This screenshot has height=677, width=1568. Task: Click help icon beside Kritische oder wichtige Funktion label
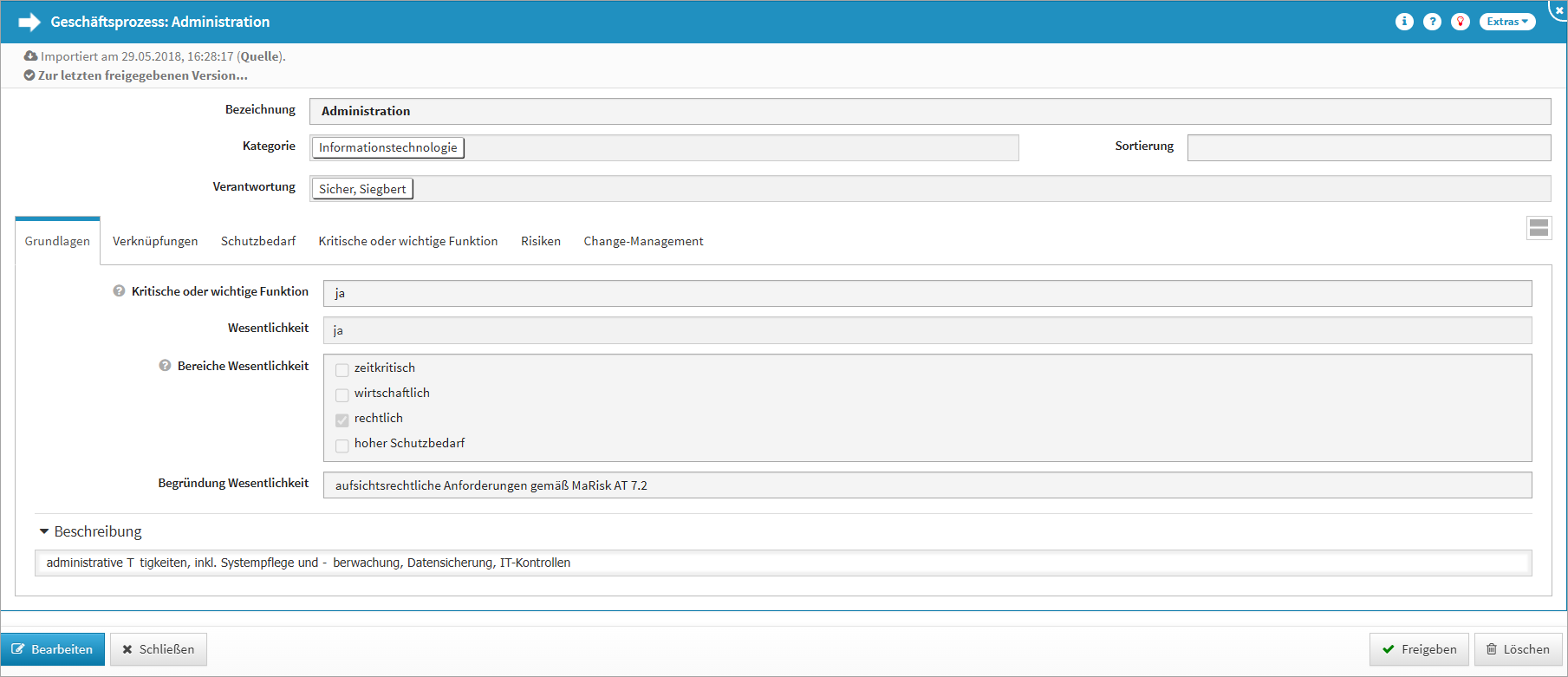pos(119,291)
